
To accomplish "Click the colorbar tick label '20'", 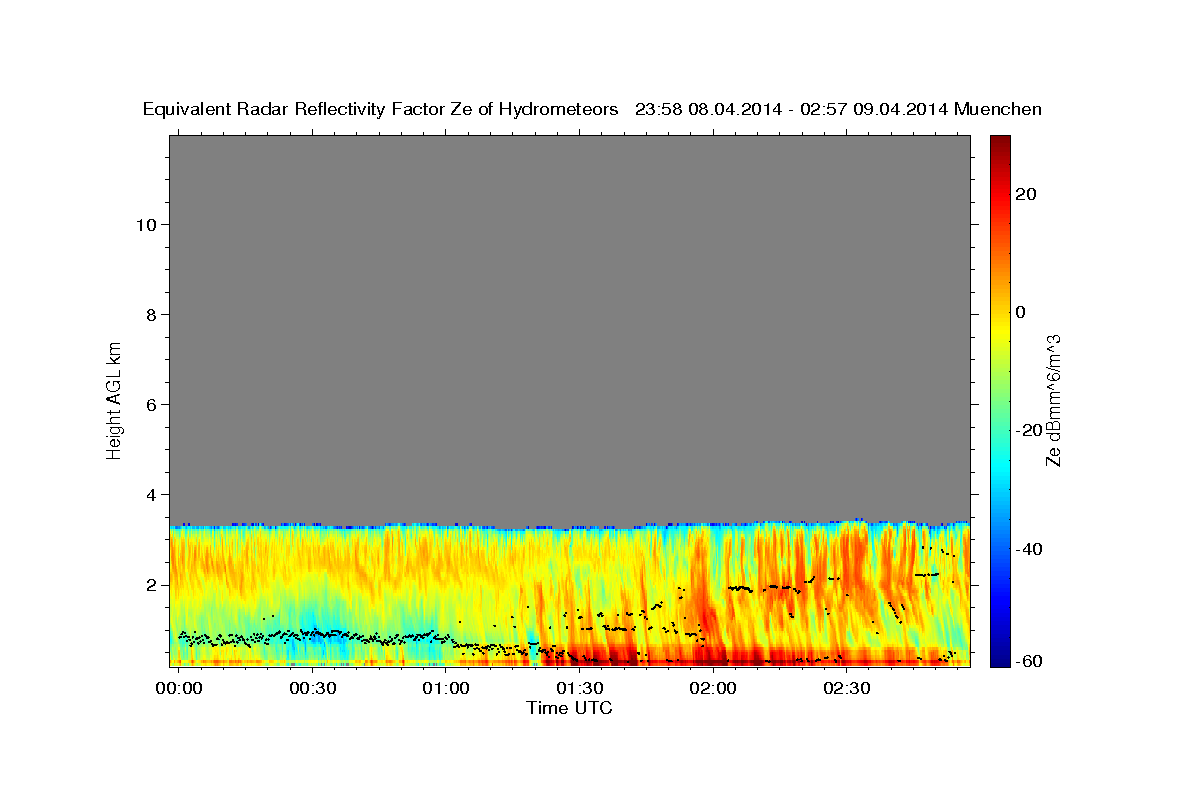I will (1025, 194).
